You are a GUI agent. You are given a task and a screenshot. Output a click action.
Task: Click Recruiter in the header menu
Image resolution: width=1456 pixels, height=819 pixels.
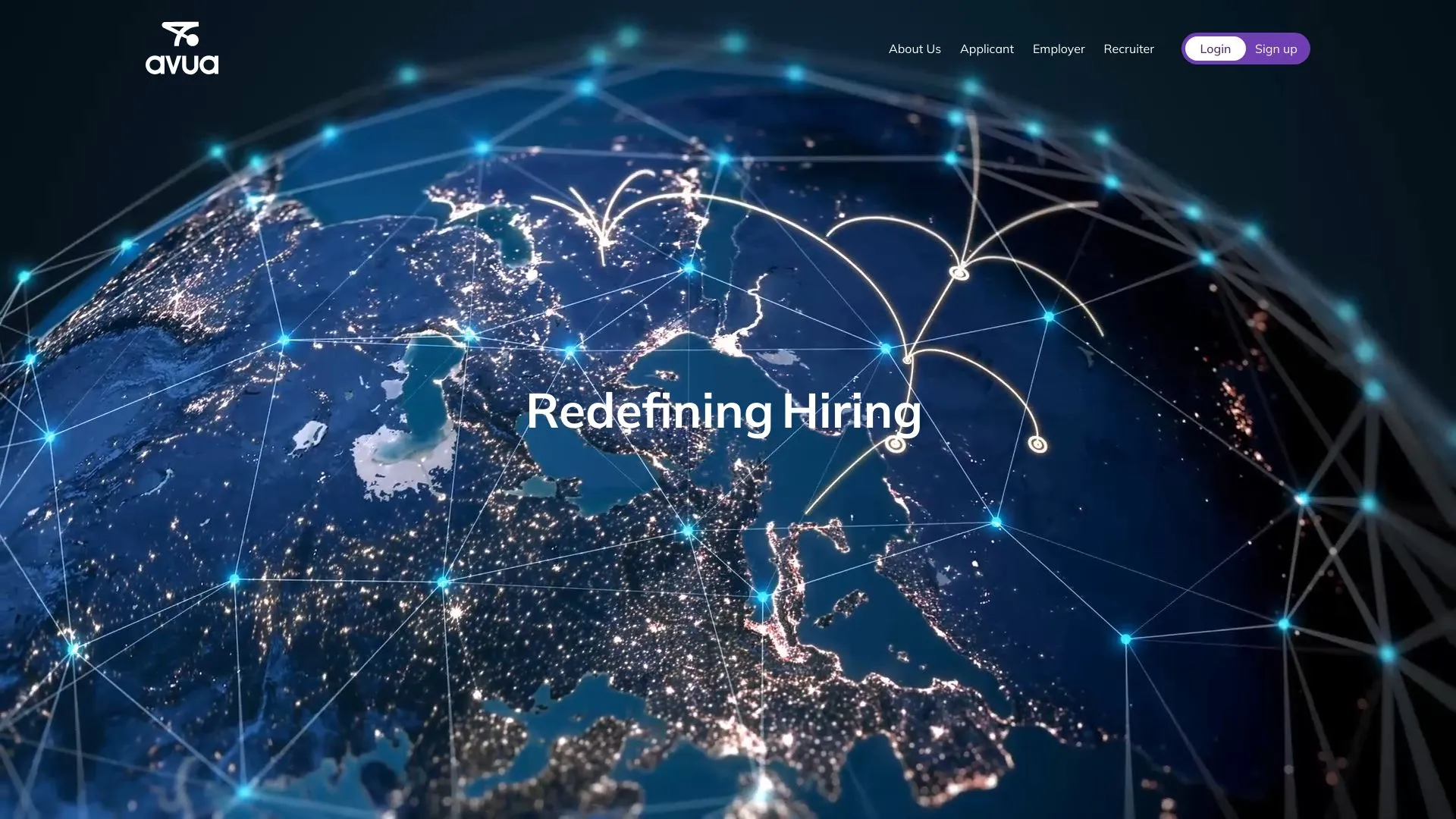(x=1128, y=49)
